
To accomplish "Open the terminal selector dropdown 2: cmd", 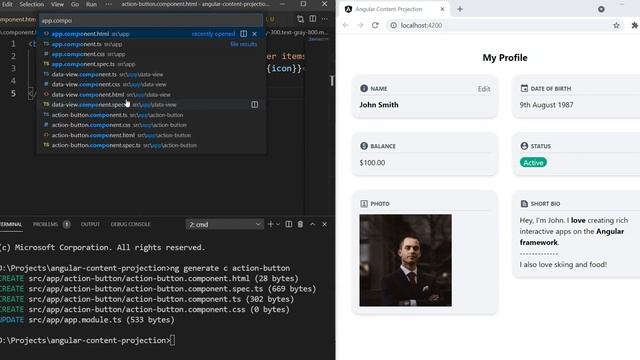I will pos(224,224).
